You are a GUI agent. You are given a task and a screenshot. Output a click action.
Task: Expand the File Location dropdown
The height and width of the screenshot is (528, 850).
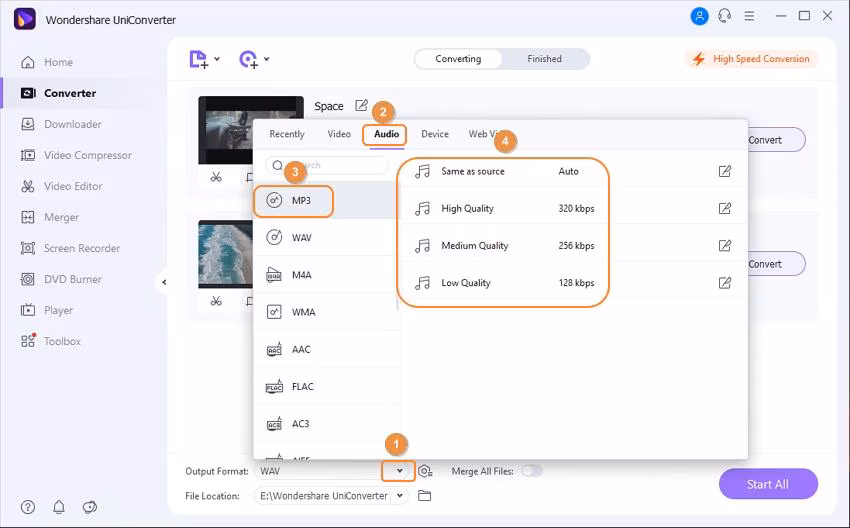[400, 495]
